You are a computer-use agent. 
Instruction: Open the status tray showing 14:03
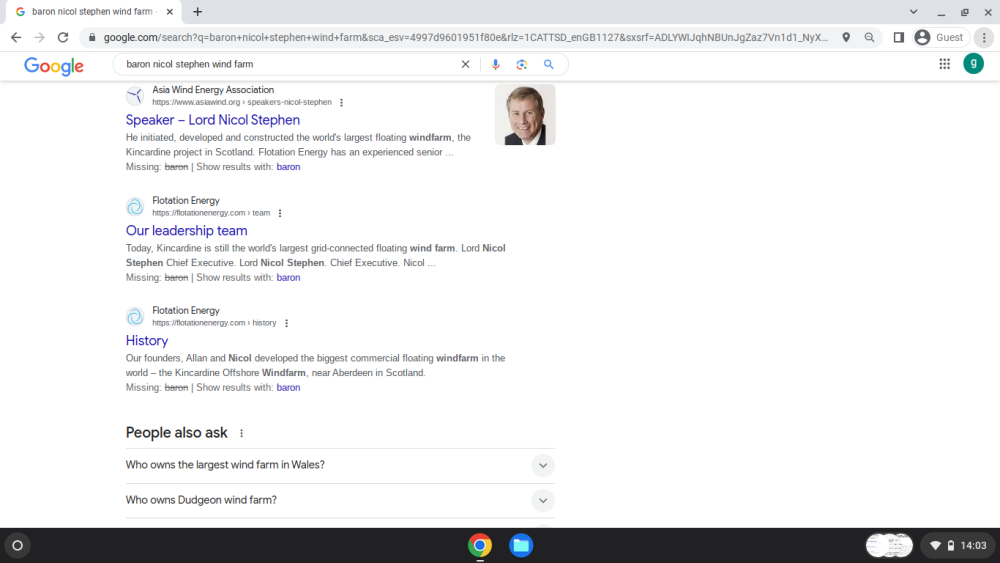(x=959, y=546)
